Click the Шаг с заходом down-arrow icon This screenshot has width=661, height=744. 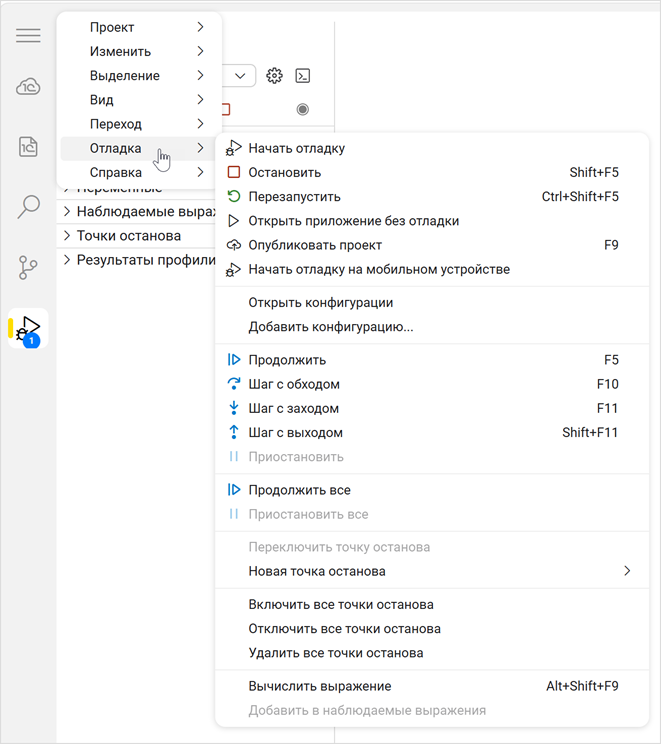tap(234, 408)
